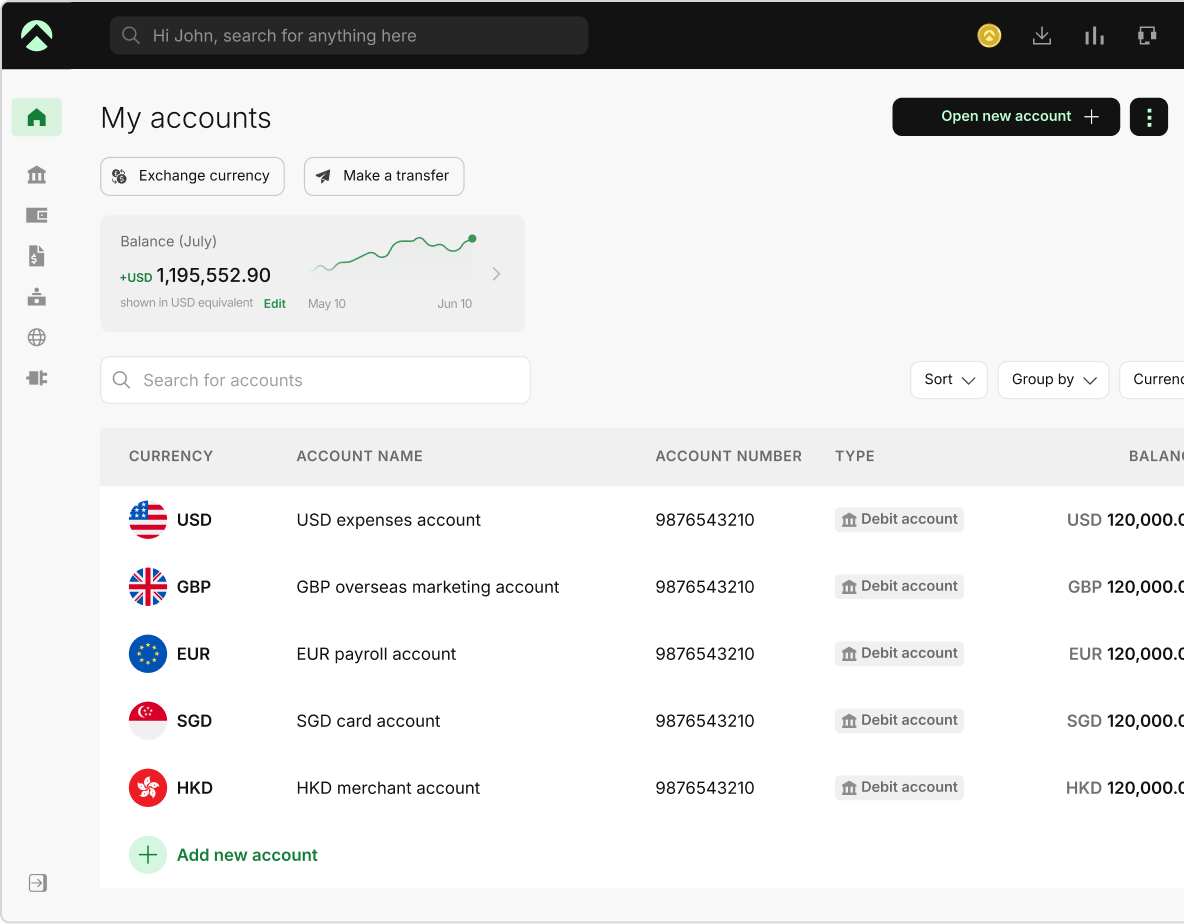Click the USD 120,000 balance value
This screenshot has width=1184, height=924.
1125,520
